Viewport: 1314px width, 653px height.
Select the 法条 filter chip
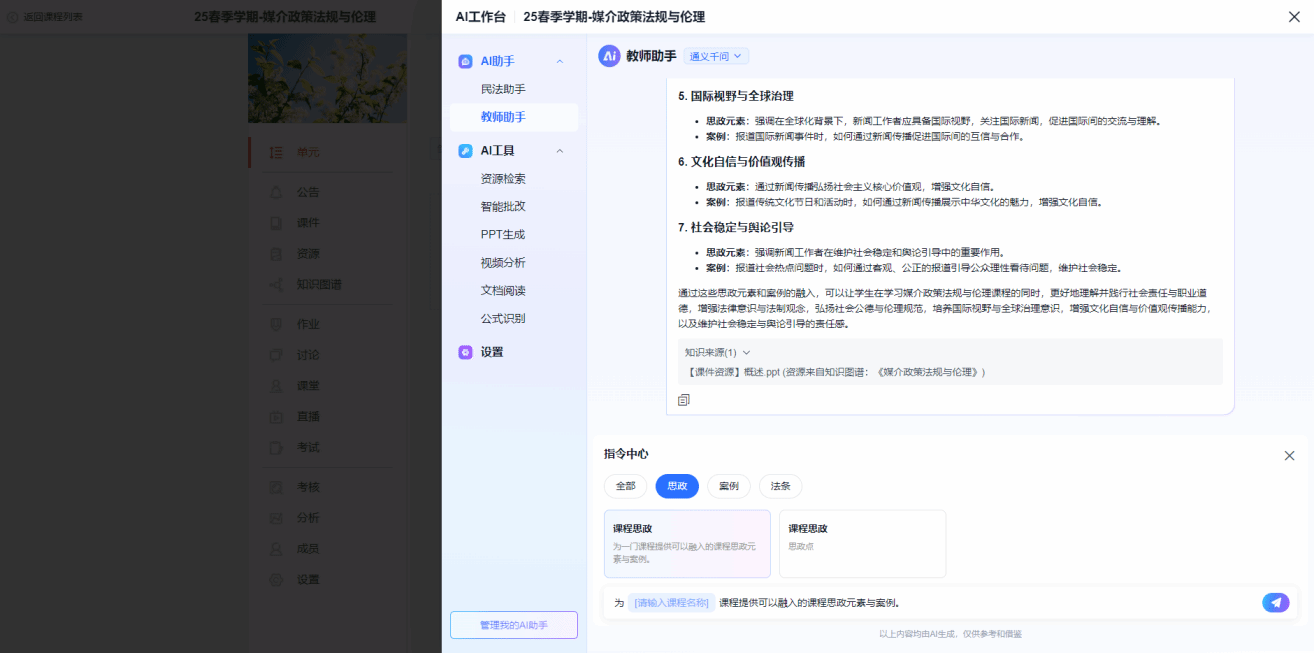pyautogui.click(x=780, y=486)
